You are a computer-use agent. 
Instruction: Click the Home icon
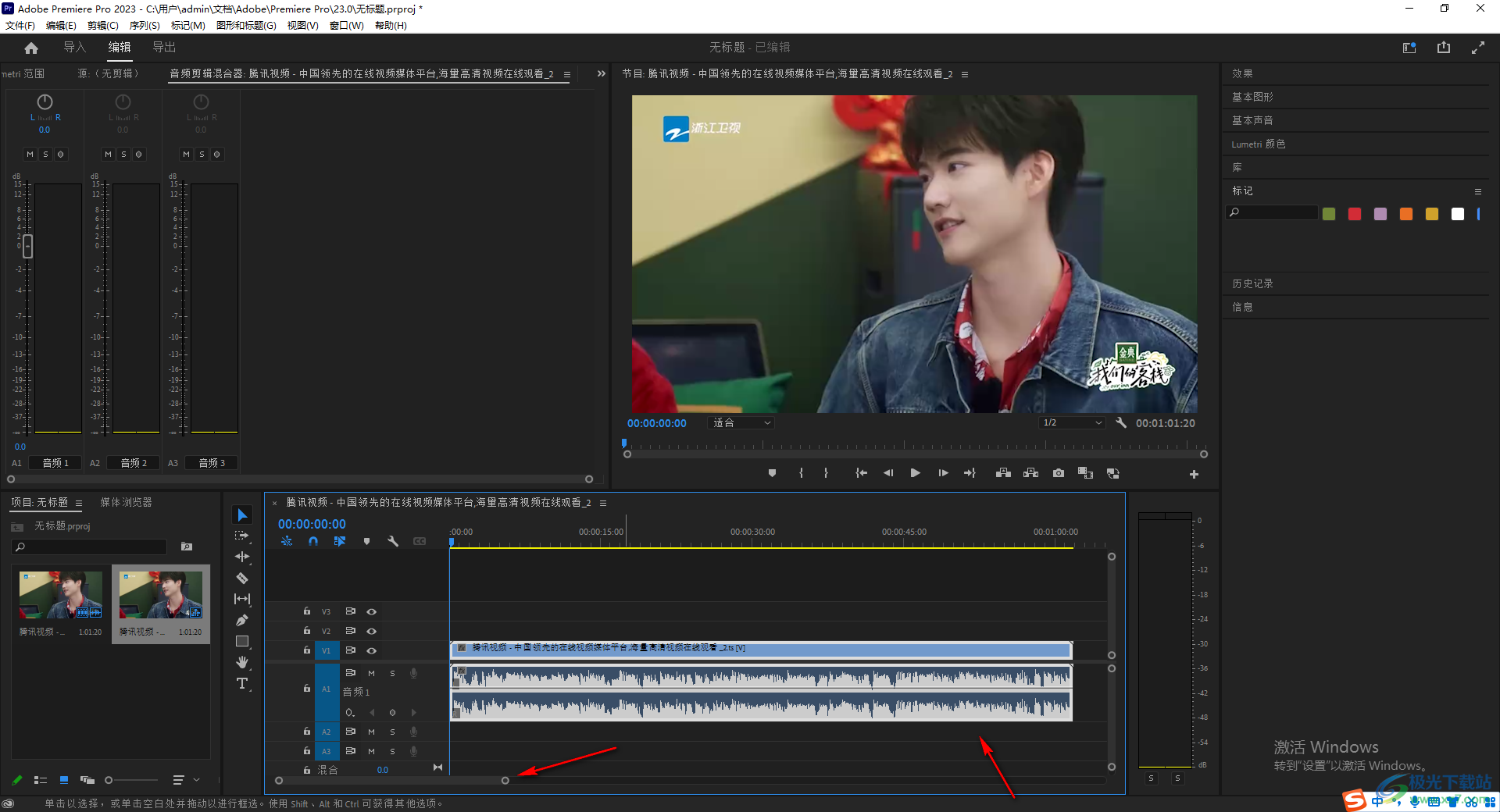(31, 48)
